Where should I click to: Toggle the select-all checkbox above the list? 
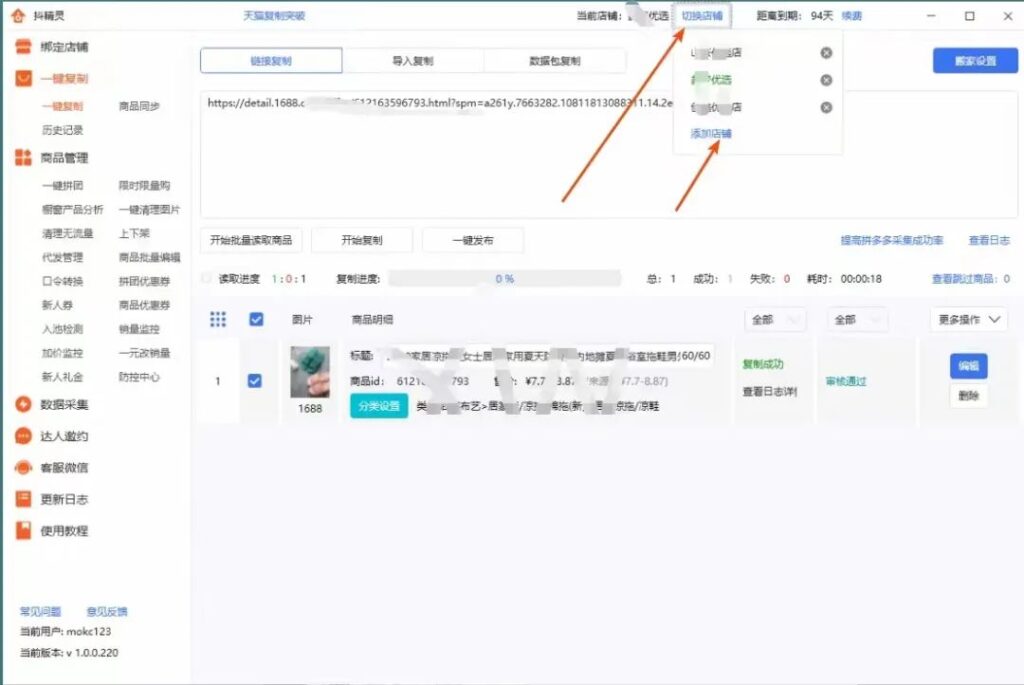[256, 318]
